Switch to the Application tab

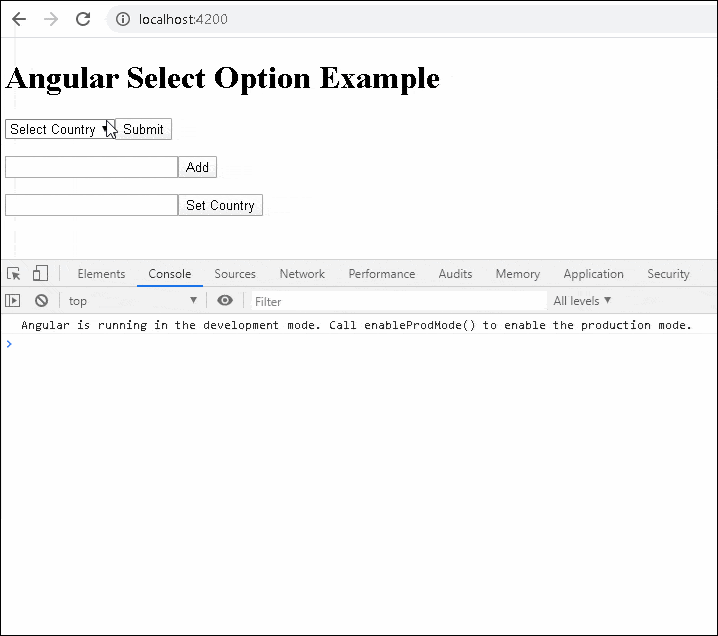[x=593, y=274]
